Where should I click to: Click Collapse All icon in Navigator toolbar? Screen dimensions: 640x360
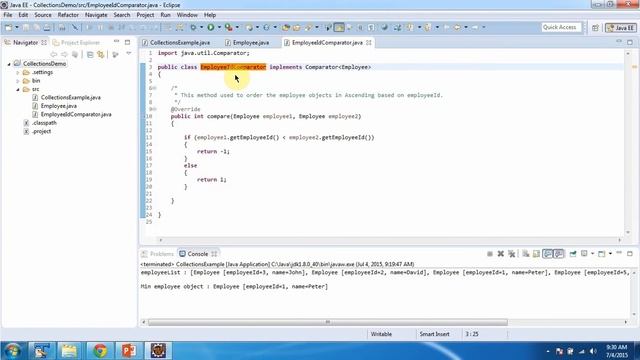click(90, 54)
